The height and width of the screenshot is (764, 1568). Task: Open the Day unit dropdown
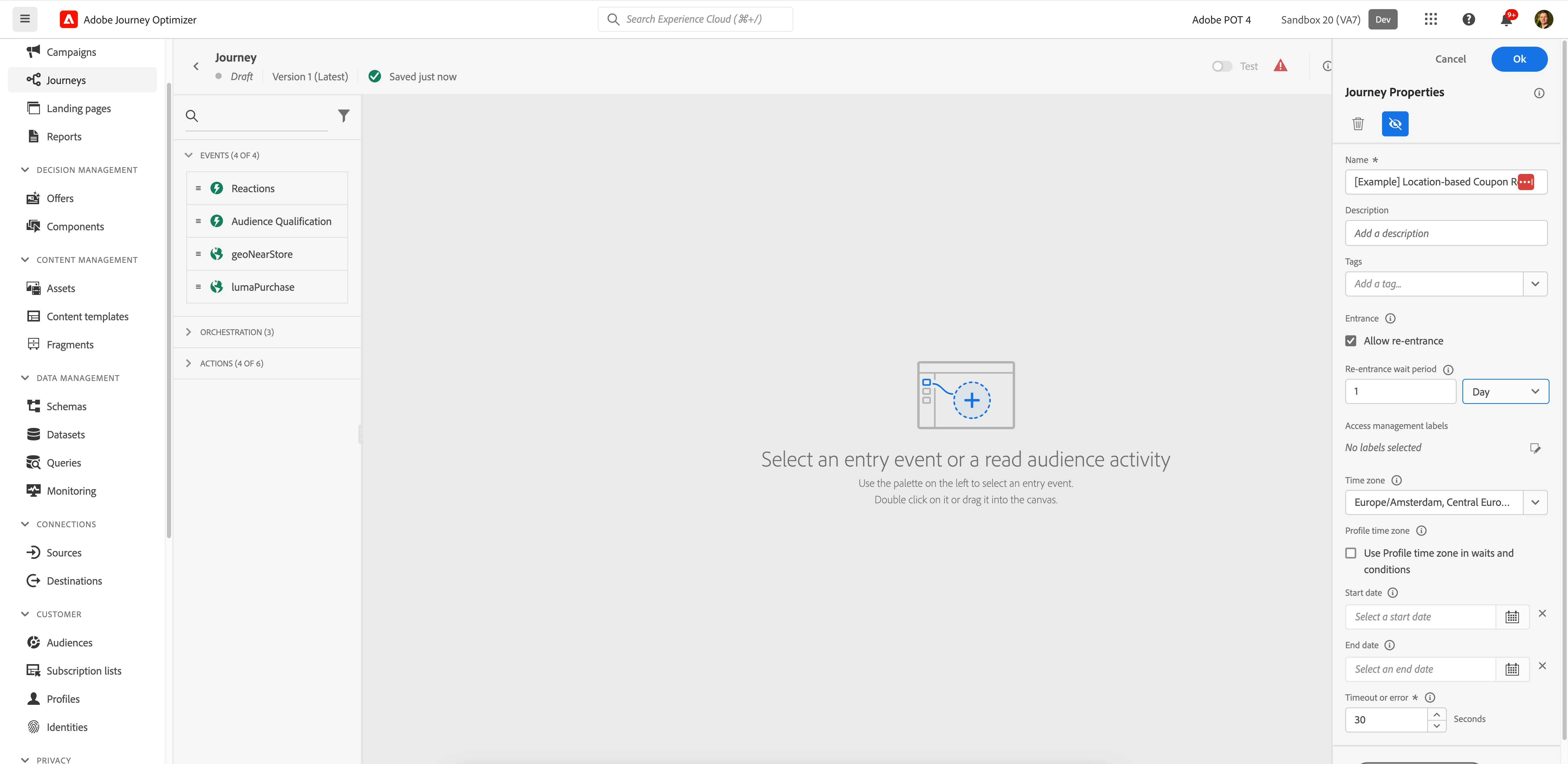pyautogui.click(x=1505, y=391)
